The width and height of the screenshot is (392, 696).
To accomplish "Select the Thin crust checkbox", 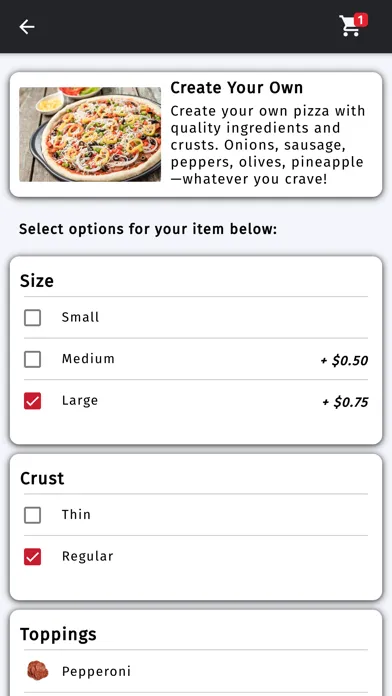I will click(x=32, y=515).
